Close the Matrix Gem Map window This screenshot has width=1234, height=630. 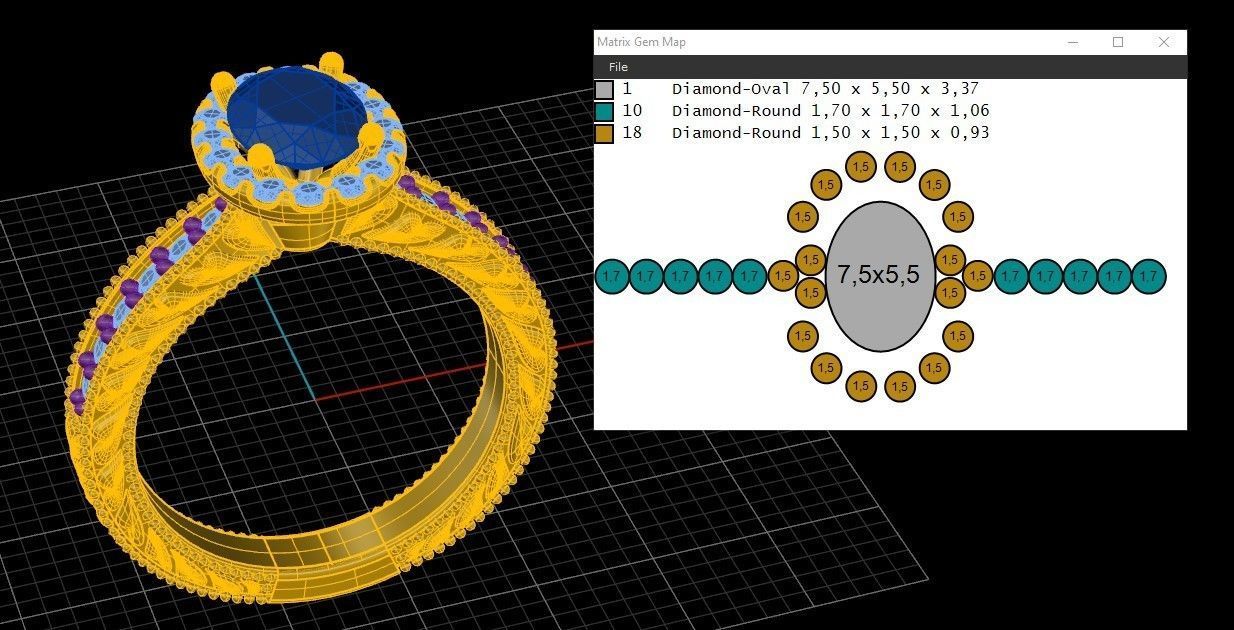pos(1164,42)
